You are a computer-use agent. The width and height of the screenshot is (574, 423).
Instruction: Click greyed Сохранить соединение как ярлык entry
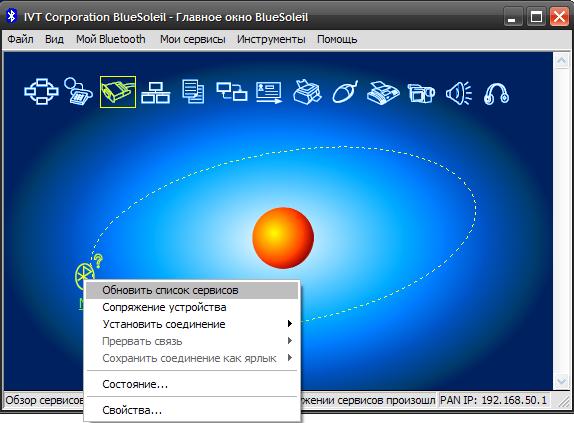tap(192, 358)
